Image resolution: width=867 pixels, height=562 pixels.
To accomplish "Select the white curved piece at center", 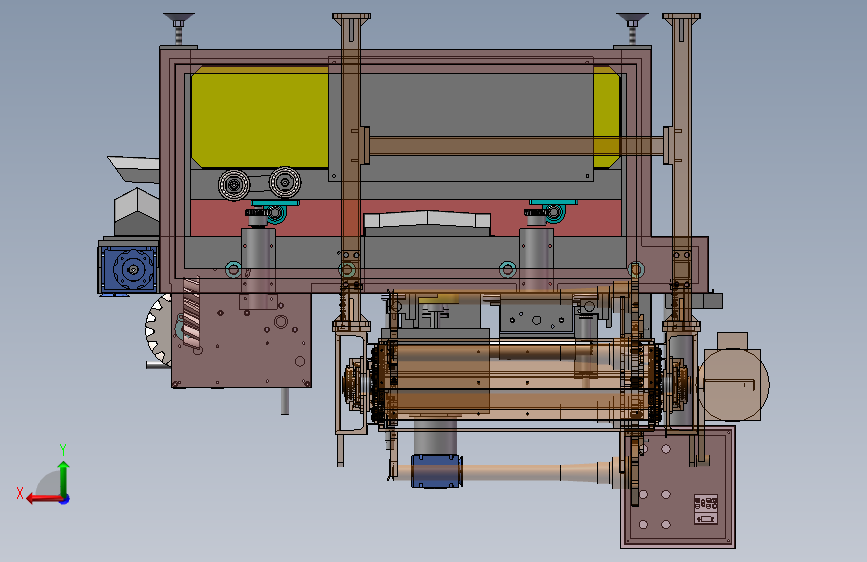I will pos(427,218).
